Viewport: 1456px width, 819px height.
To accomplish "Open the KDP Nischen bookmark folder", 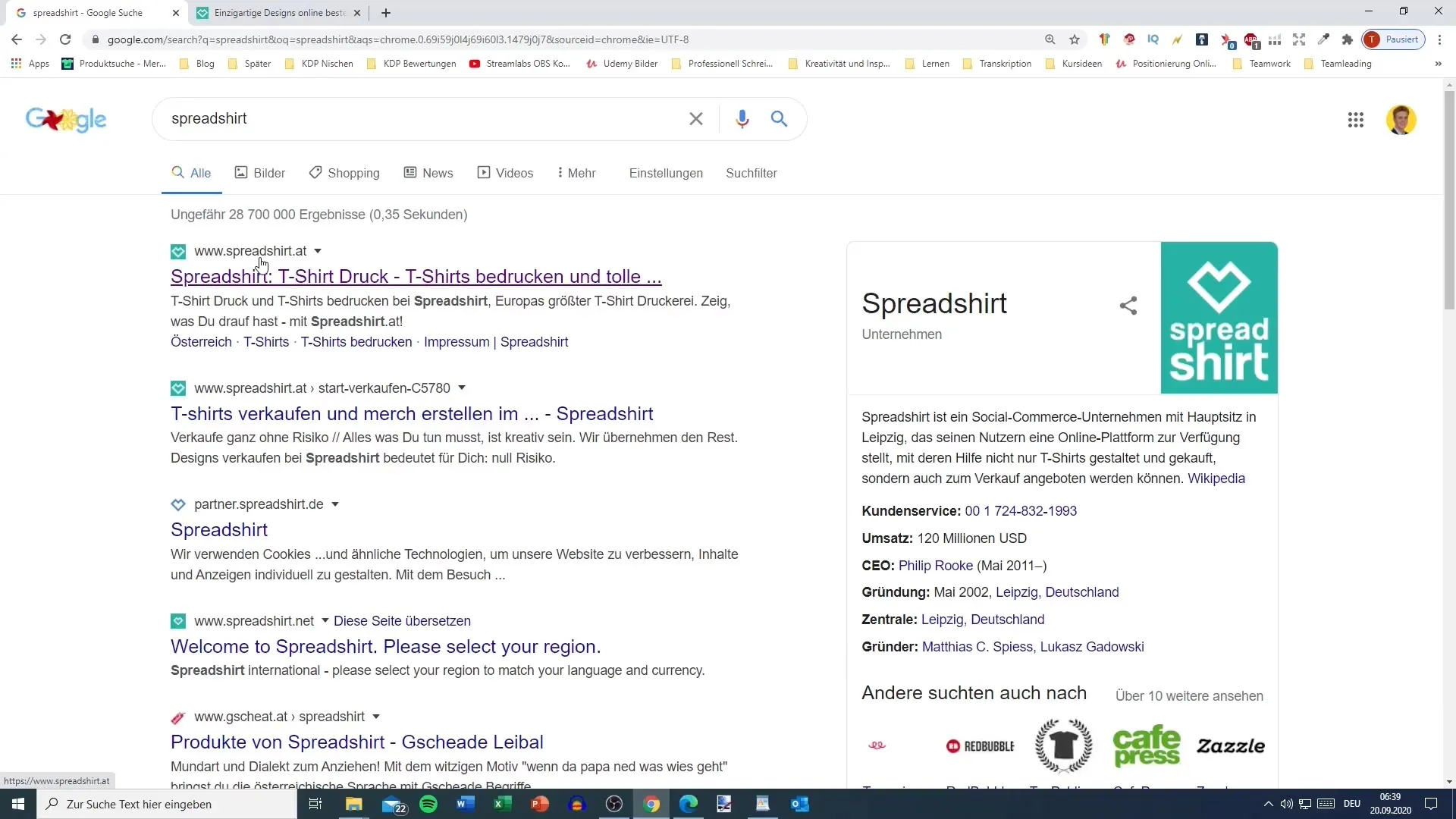I will pyautogui.click(x=319, y=64).
